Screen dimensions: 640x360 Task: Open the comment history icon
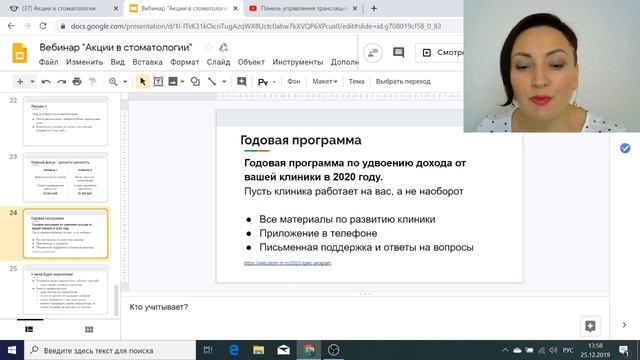398,52
